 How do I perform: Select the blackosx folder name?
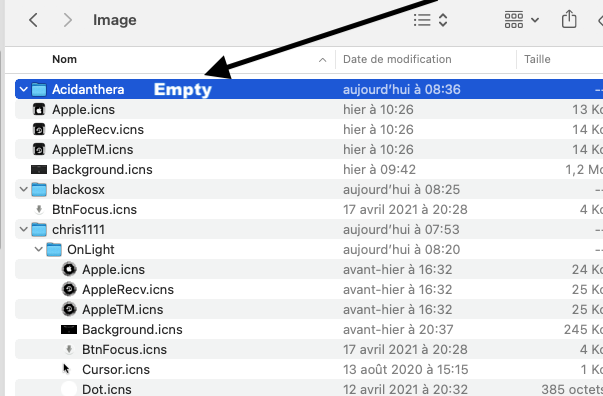point(78,189)
